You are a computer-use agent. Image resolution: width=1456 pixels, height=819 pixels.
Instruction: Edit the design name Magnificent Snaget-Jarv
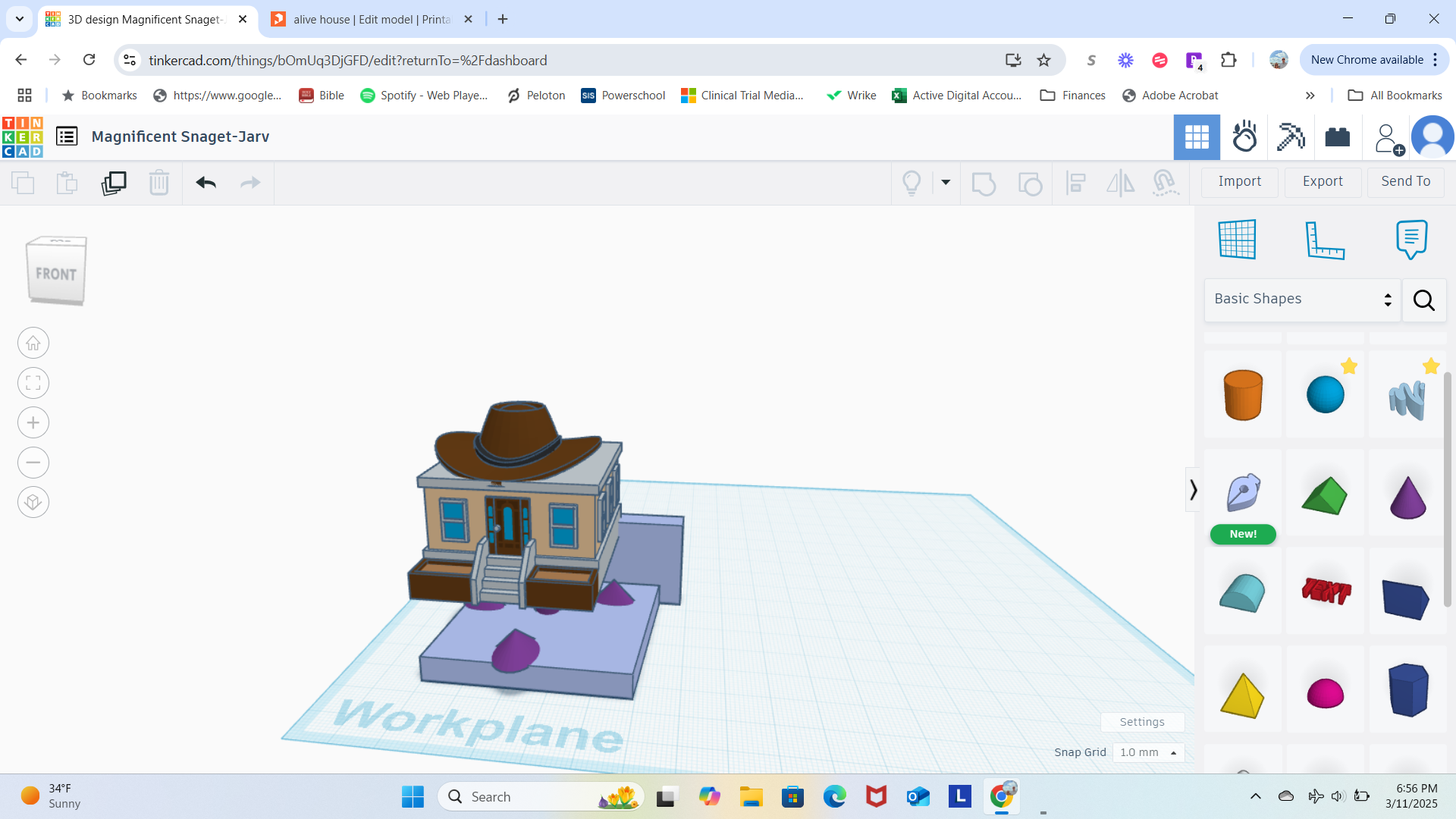tap(180, 136)
